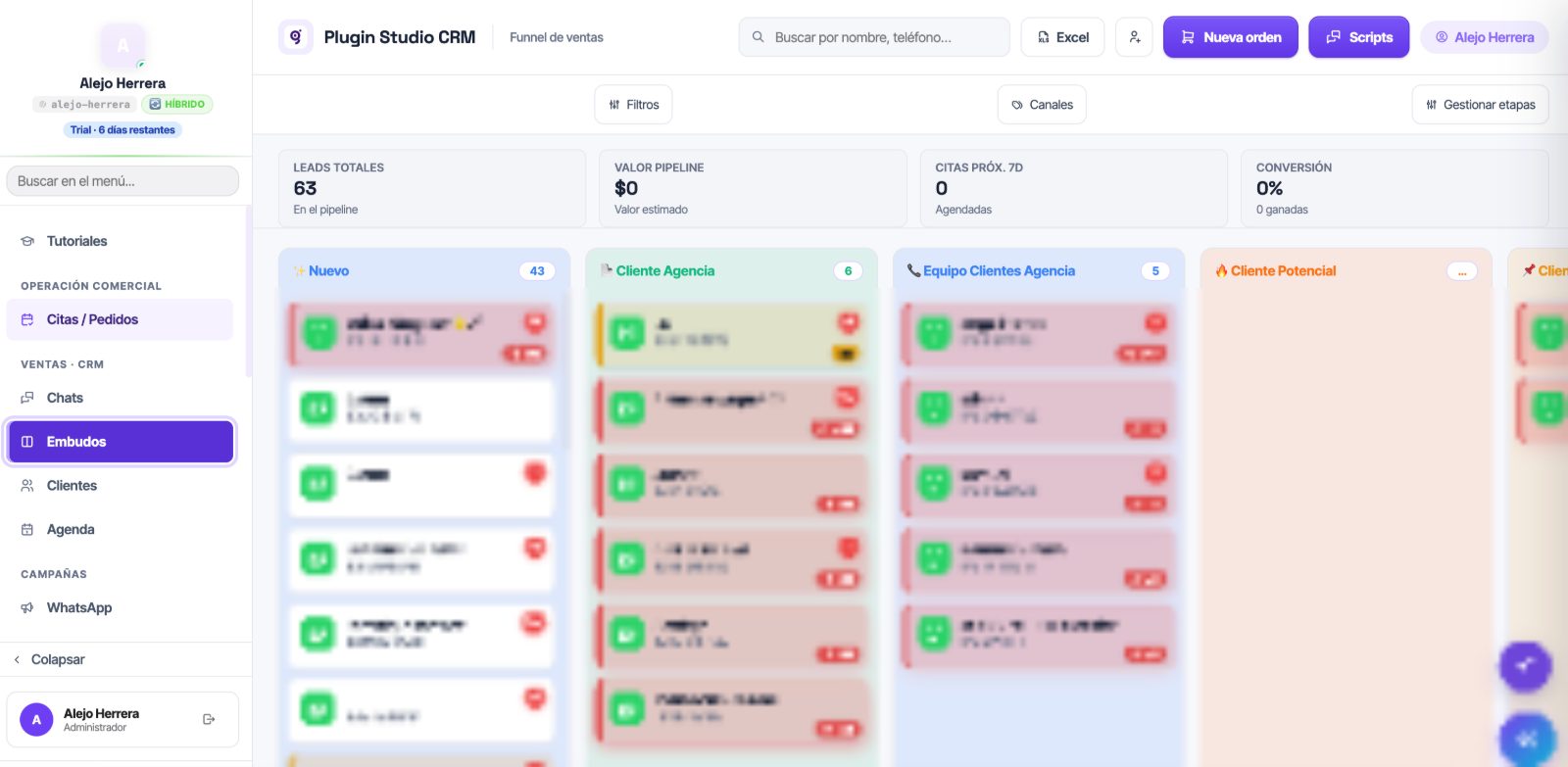The width and height of the screenshot is (1568, 767).
Task: Click the 'Funnel de ventas' subtitle
Action: click(557, 37)
